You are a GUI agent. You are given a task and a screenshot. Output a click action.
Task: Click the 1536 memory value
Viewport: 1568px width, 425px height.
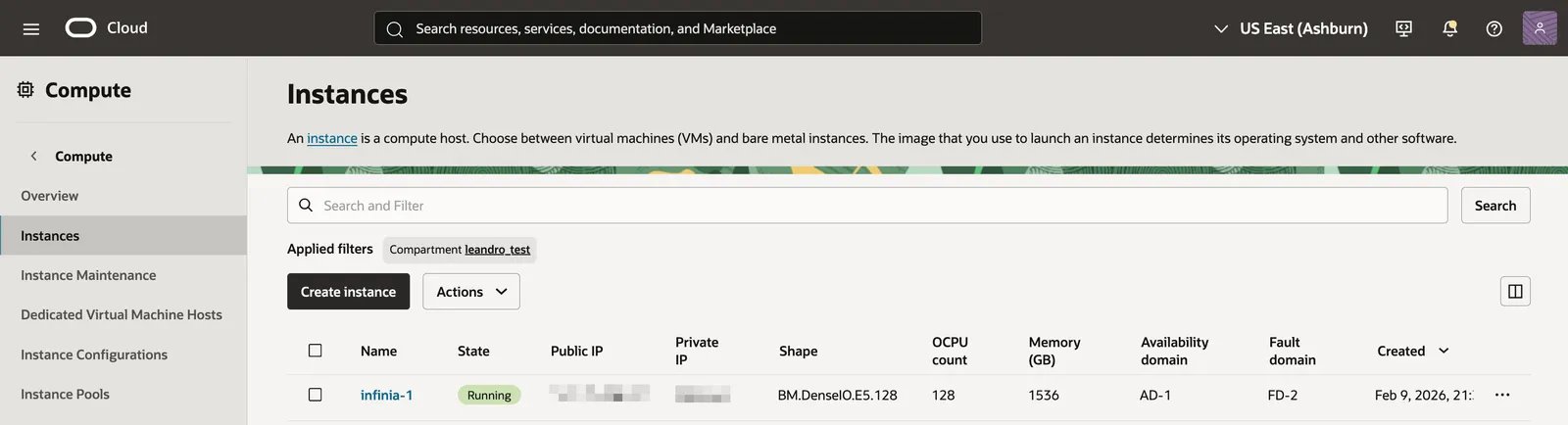click(1044, 395)
